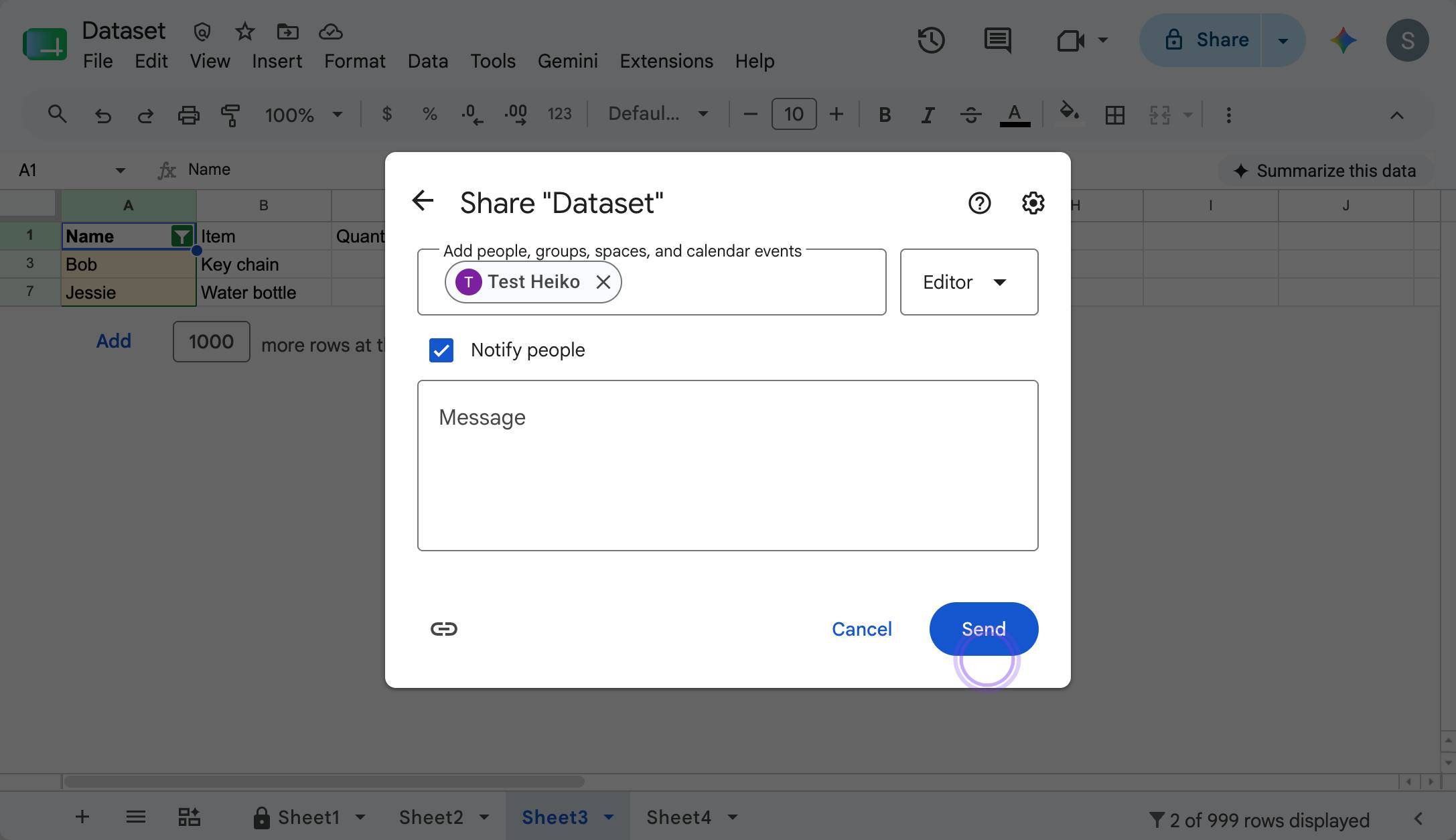
Task: Open the Extensions menu
Action: point(666,61)
